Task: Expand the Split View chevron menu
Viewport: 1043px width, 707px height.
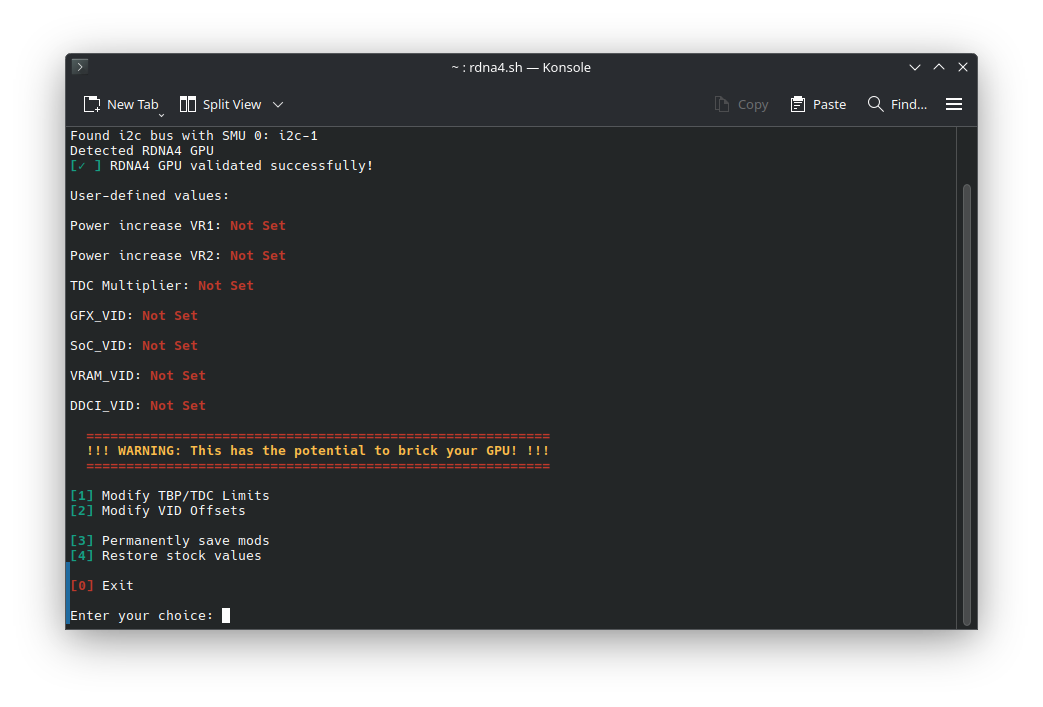Action: (278, 104)
